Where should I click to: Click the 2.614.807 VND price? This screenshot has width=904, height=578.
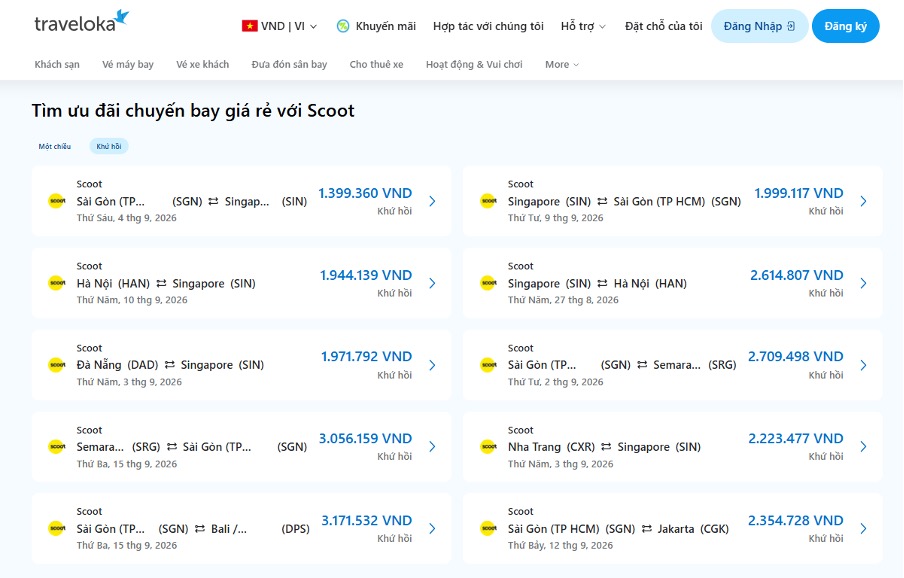[797, 275]
